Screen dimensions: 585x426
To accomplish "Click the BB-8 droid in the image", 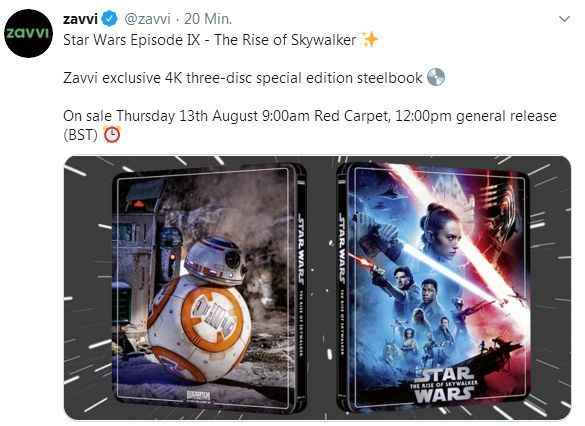I will pyautogui.click(x=200, y=310).
